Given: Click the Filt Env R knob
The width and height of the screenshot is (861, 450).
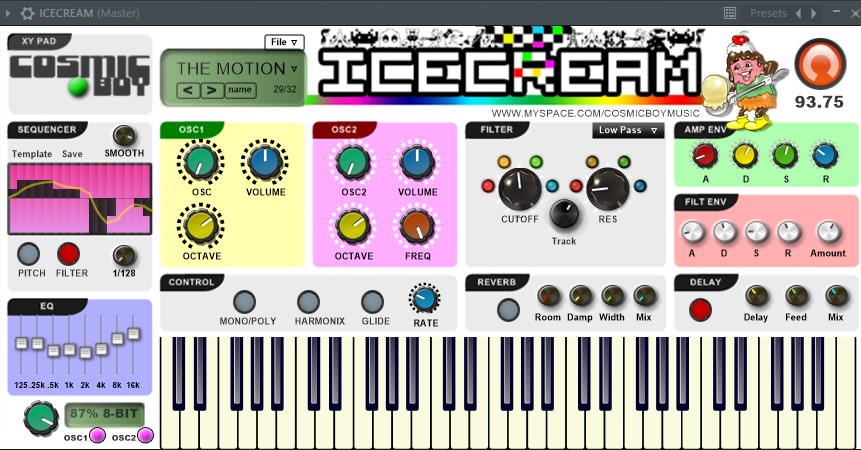Looking at the screenshot, I should point(789,232).
